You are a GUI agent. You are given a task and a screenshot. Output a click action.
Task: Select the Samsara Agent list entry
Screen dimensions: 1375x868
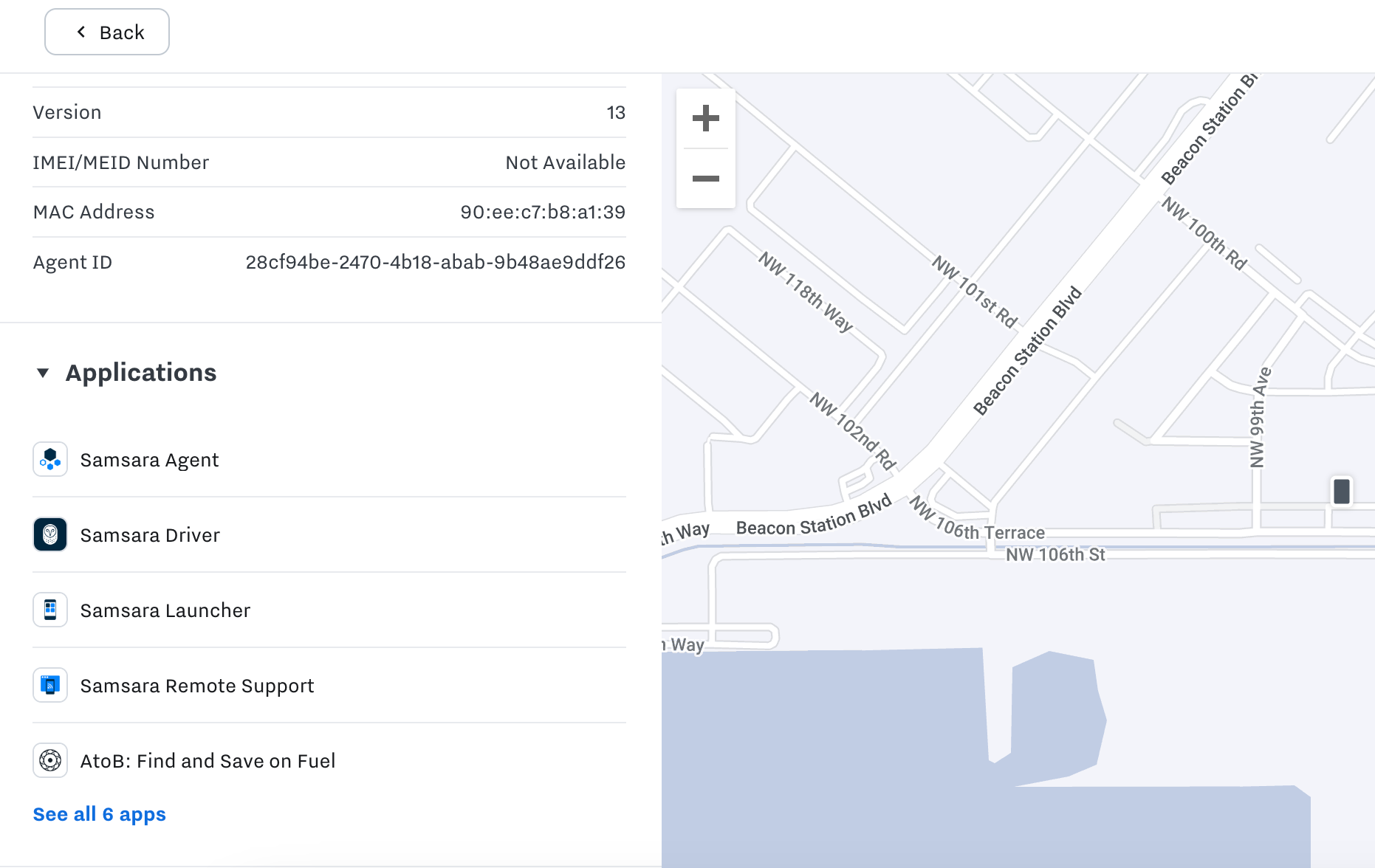point(149,460)
